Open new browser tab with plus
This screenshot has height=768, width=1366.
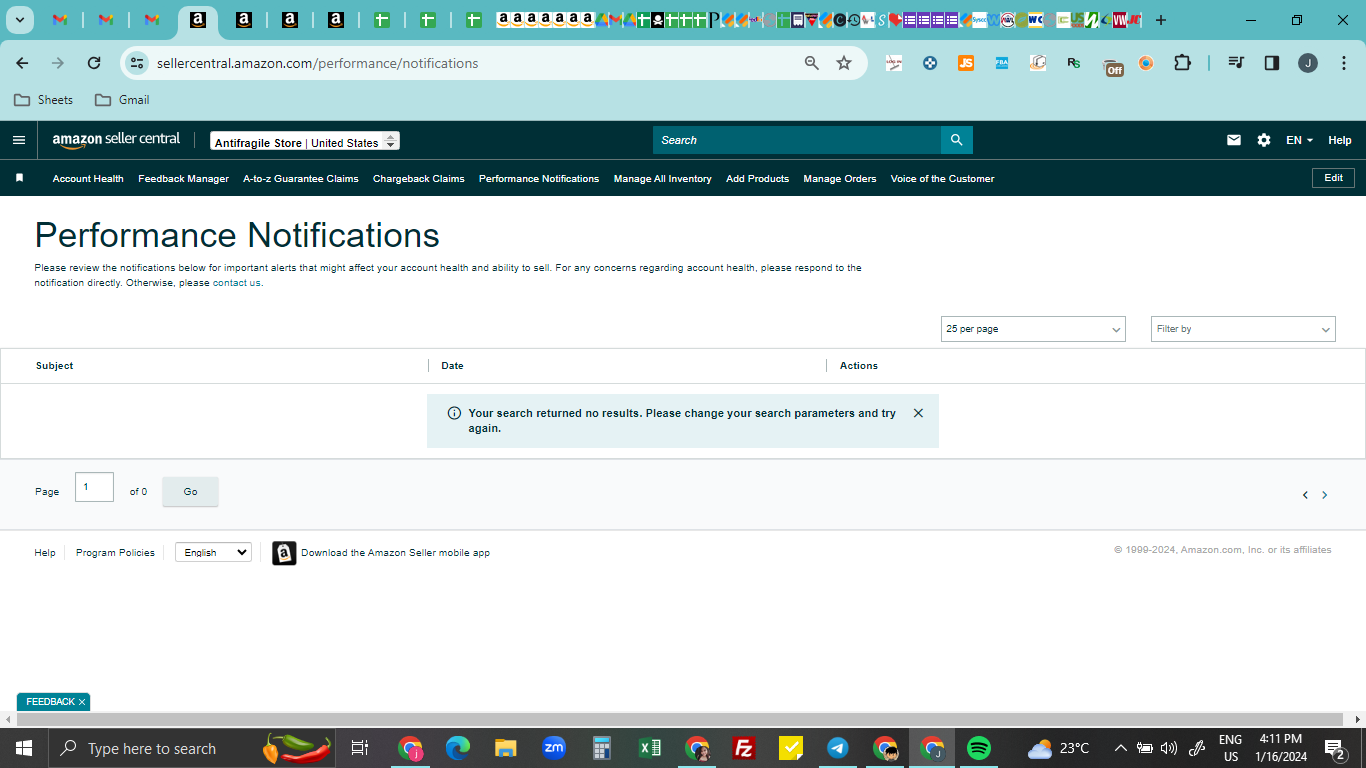[1161, 20]
